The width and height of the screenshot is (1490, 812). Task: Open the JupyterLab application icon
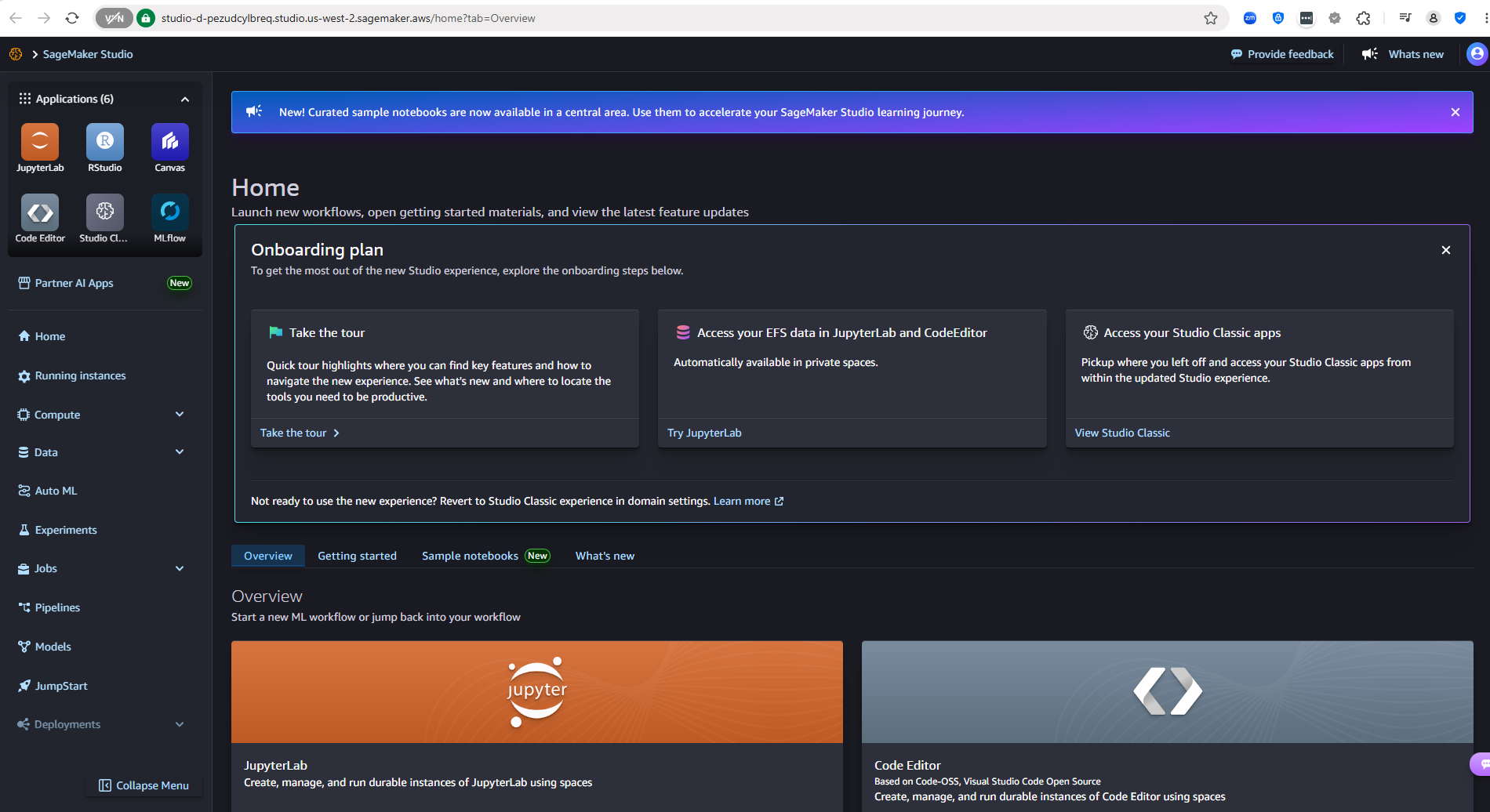(40, 143)
